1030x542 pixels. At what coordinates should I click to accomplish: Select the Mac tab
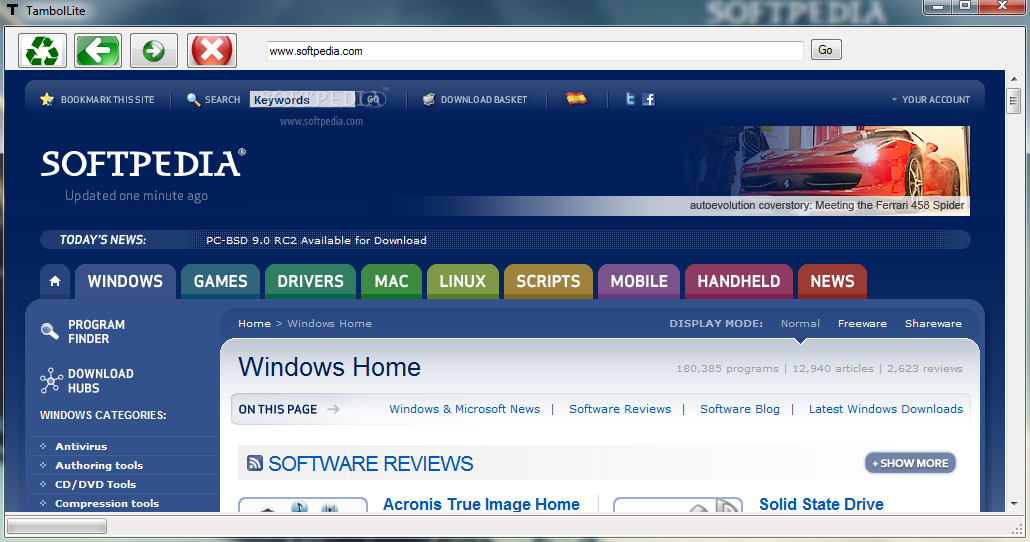(392, 281)
